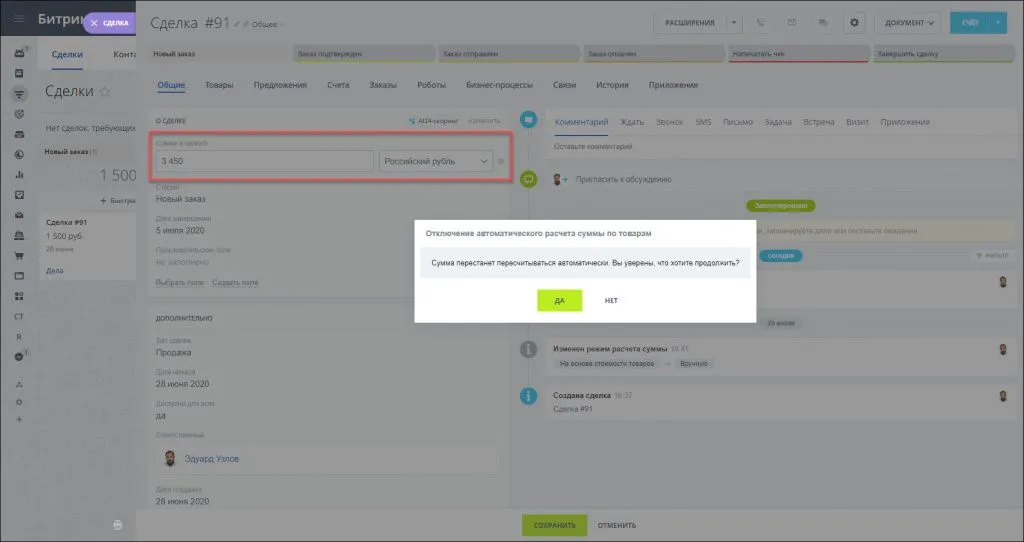Expand the Российский рубль currency dropdown
1024x542 pixels.
coord(437,161)
